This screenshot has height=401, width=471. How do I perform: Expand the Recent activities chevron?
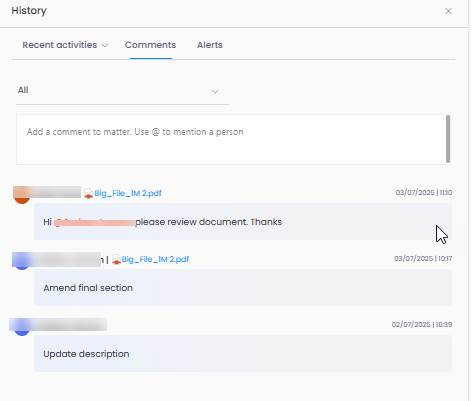pyautogui.click(x=105, y=45)
